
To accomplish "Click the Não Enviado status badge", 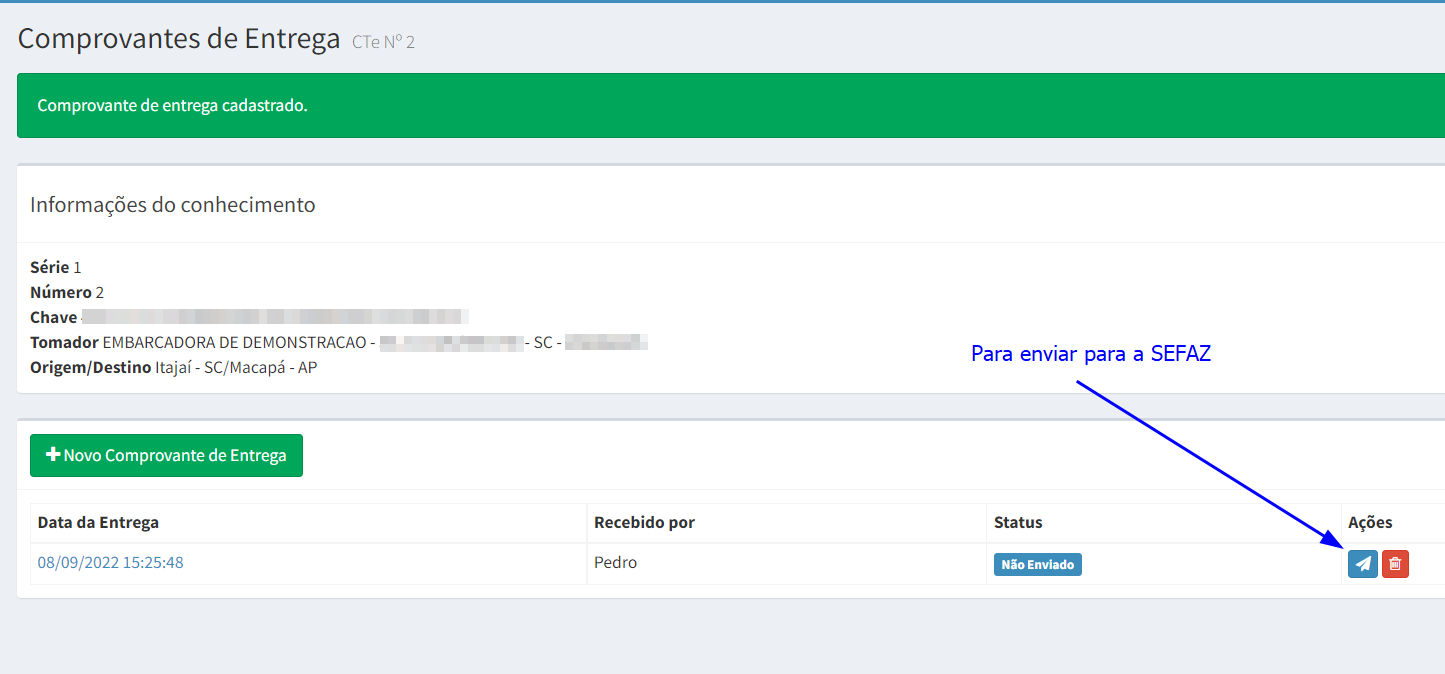I will tap(1037, 564).
